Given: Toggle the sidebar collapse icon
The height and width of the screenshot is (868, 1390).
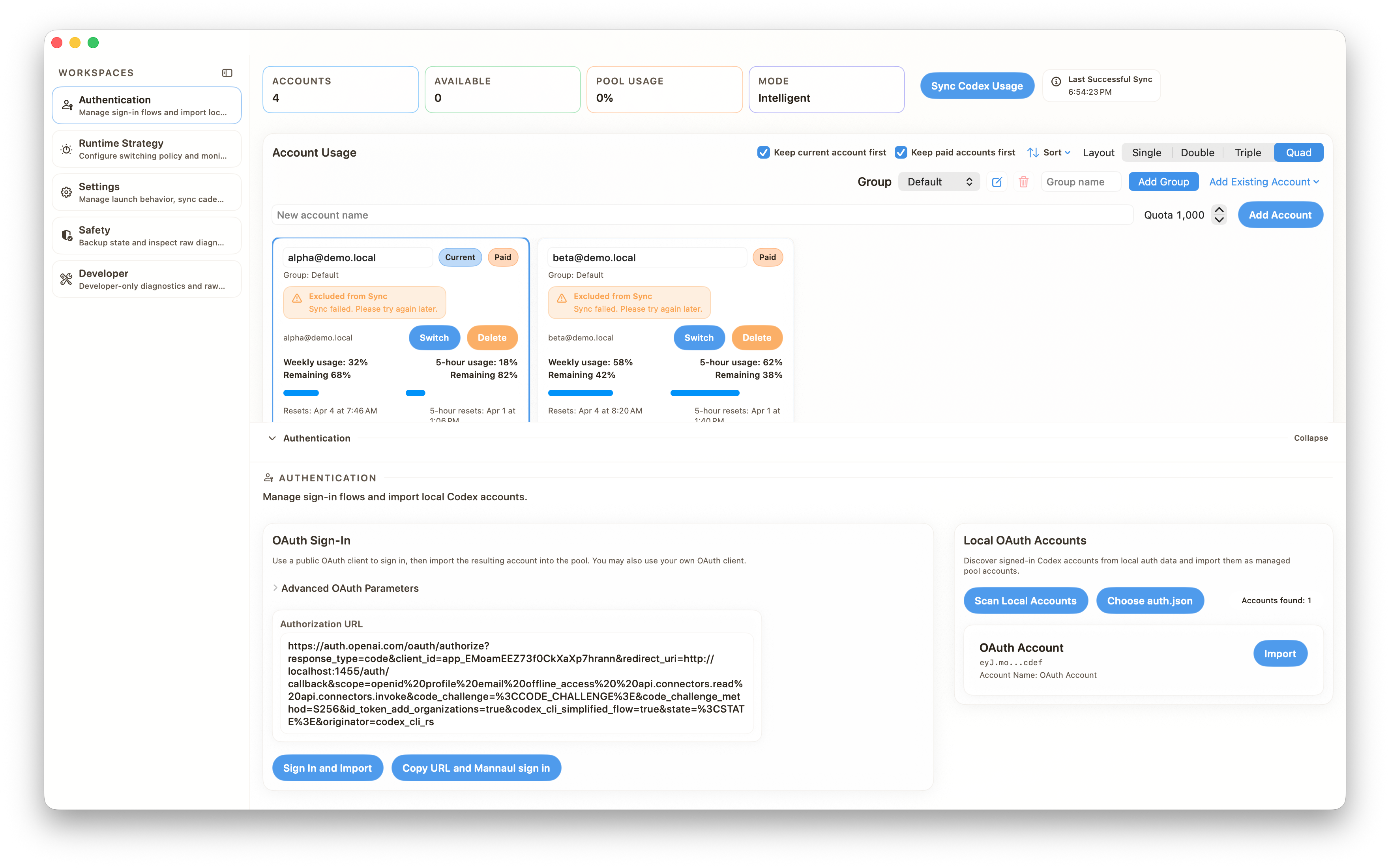Looking at the screenshot, I should [x=227, y=73].
